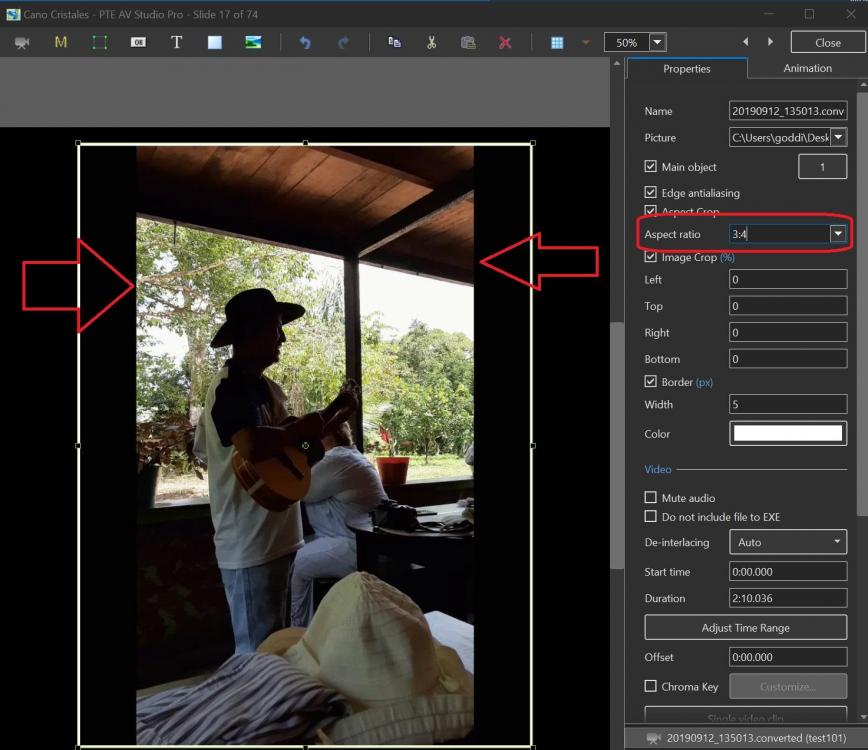Click the Adjust Time Range button
Viewport: 868px width, 750px height.
click(x=745, y=628)
